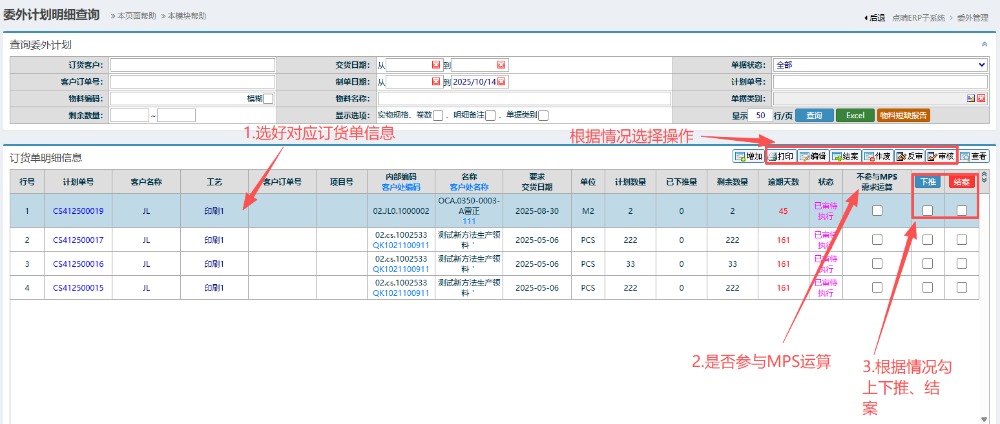Click the 审核 (approve) toolbar icon
Viewport: 1000px width, 424px height.
[x=941, y=157]
